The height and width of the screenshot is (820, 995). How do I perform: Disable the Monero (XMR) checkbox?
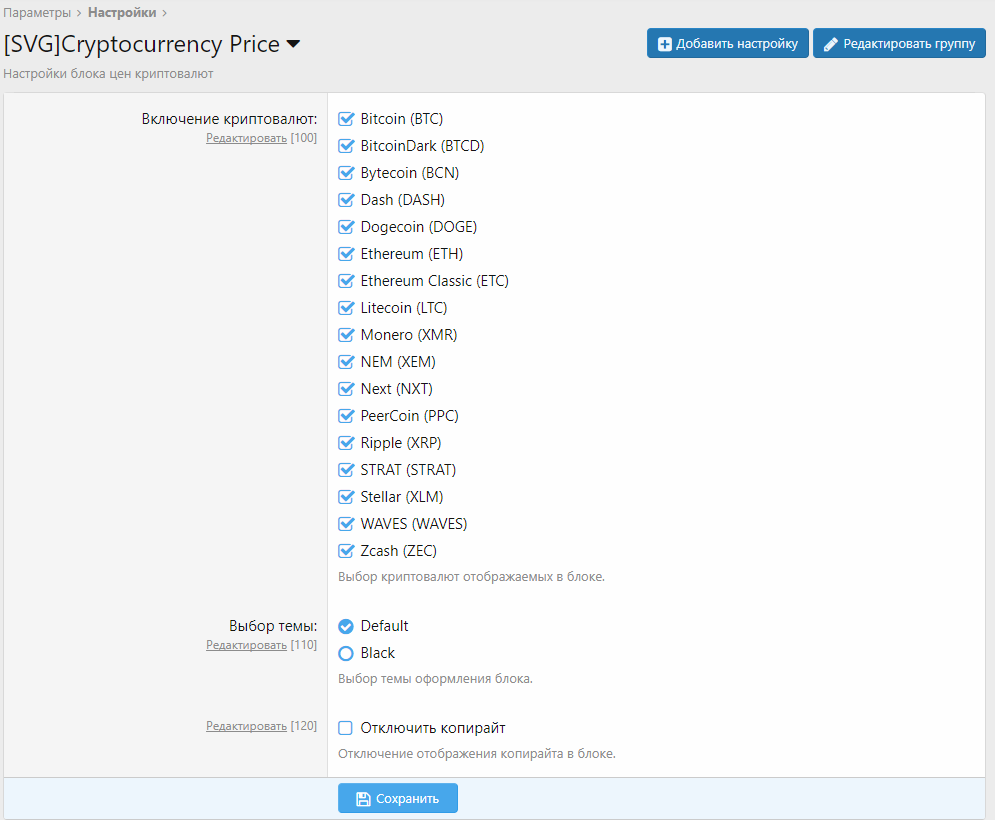pyautogui.click(x=347, y=335)
